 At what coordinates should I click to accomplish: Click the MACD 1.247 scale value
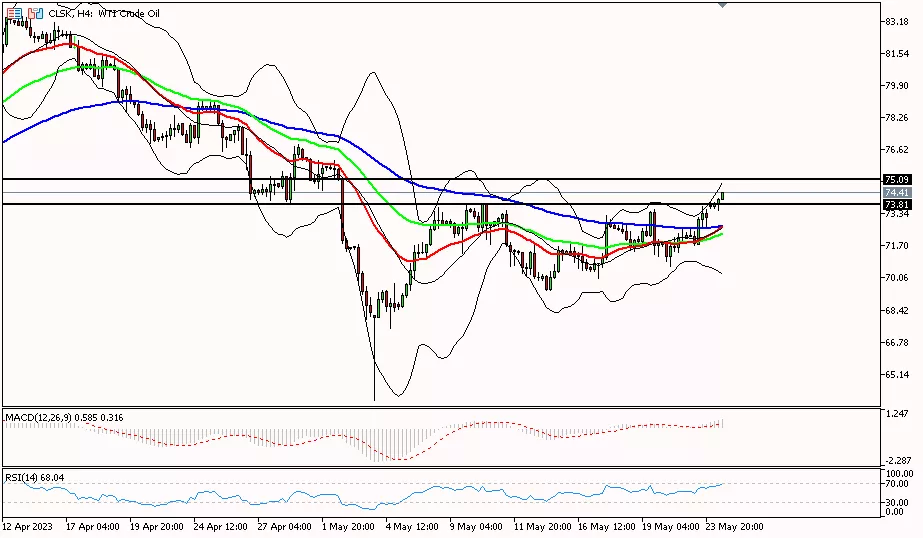click(896, 412)
